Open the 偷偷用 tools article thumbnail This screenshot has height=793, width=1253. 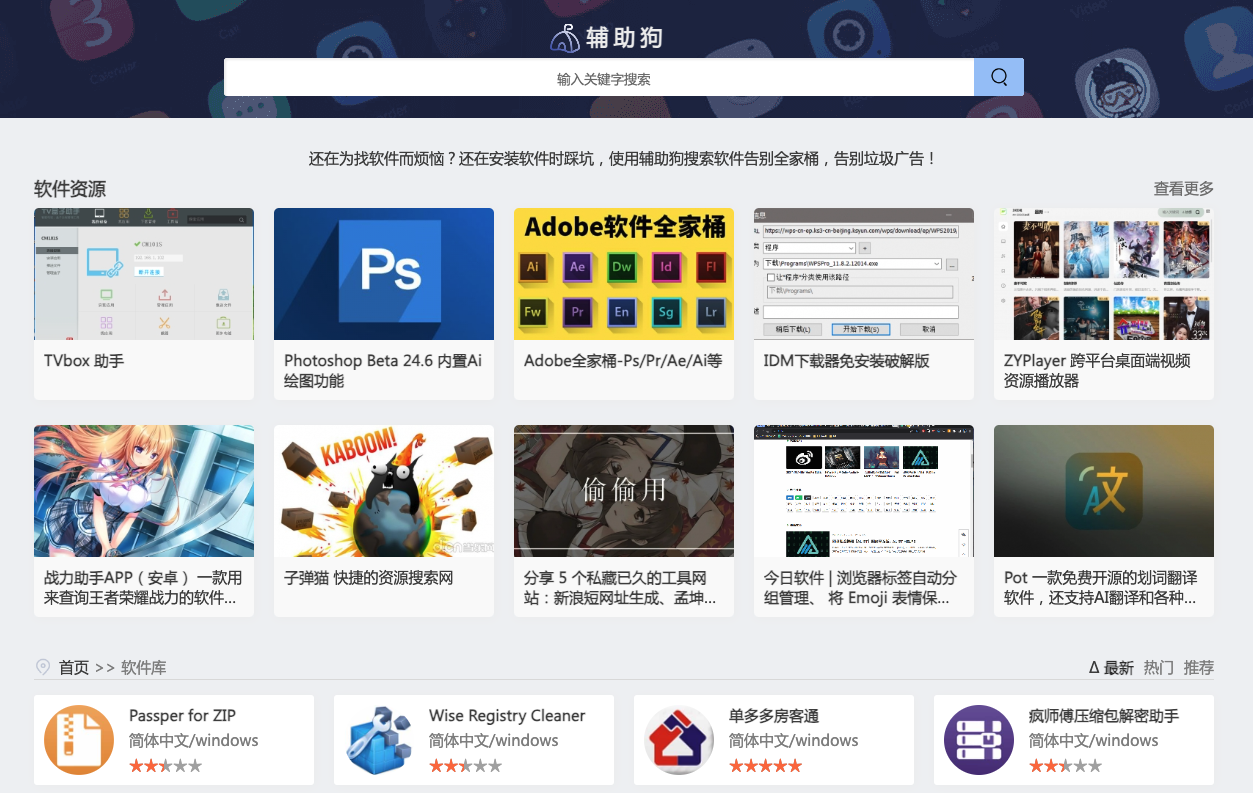624,491
